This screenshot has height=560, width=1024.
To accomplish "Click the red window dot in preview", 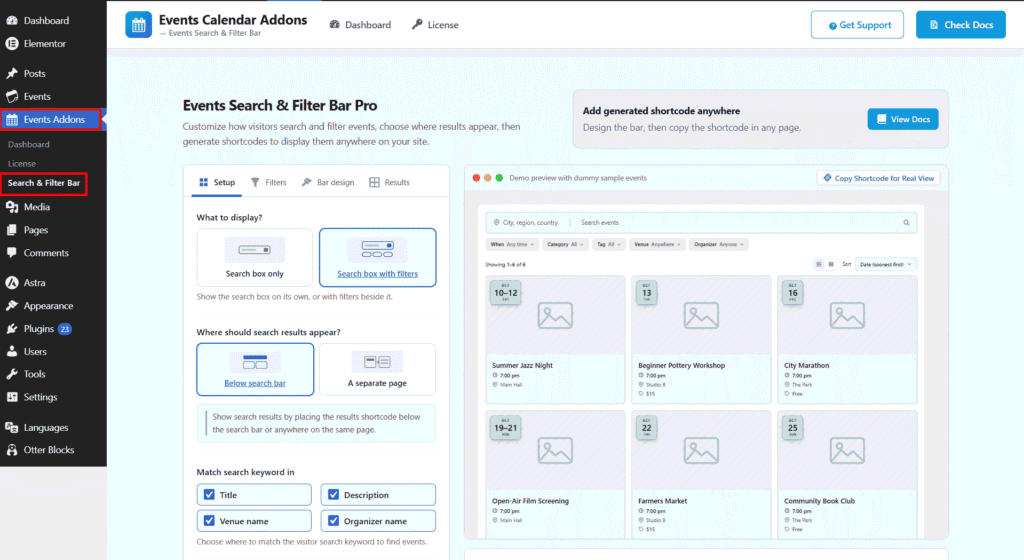I will click(x=476, y=178).
